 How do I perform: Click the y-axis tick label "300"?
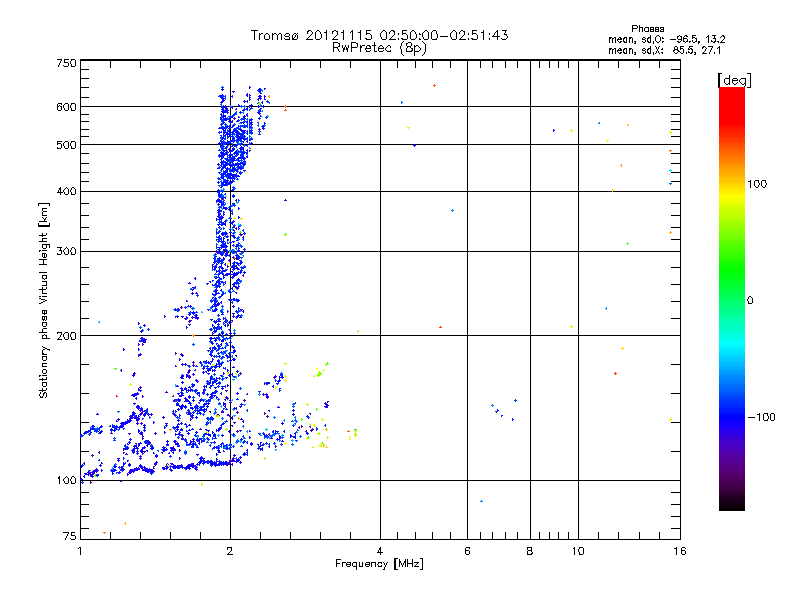[x=66, y=252]
